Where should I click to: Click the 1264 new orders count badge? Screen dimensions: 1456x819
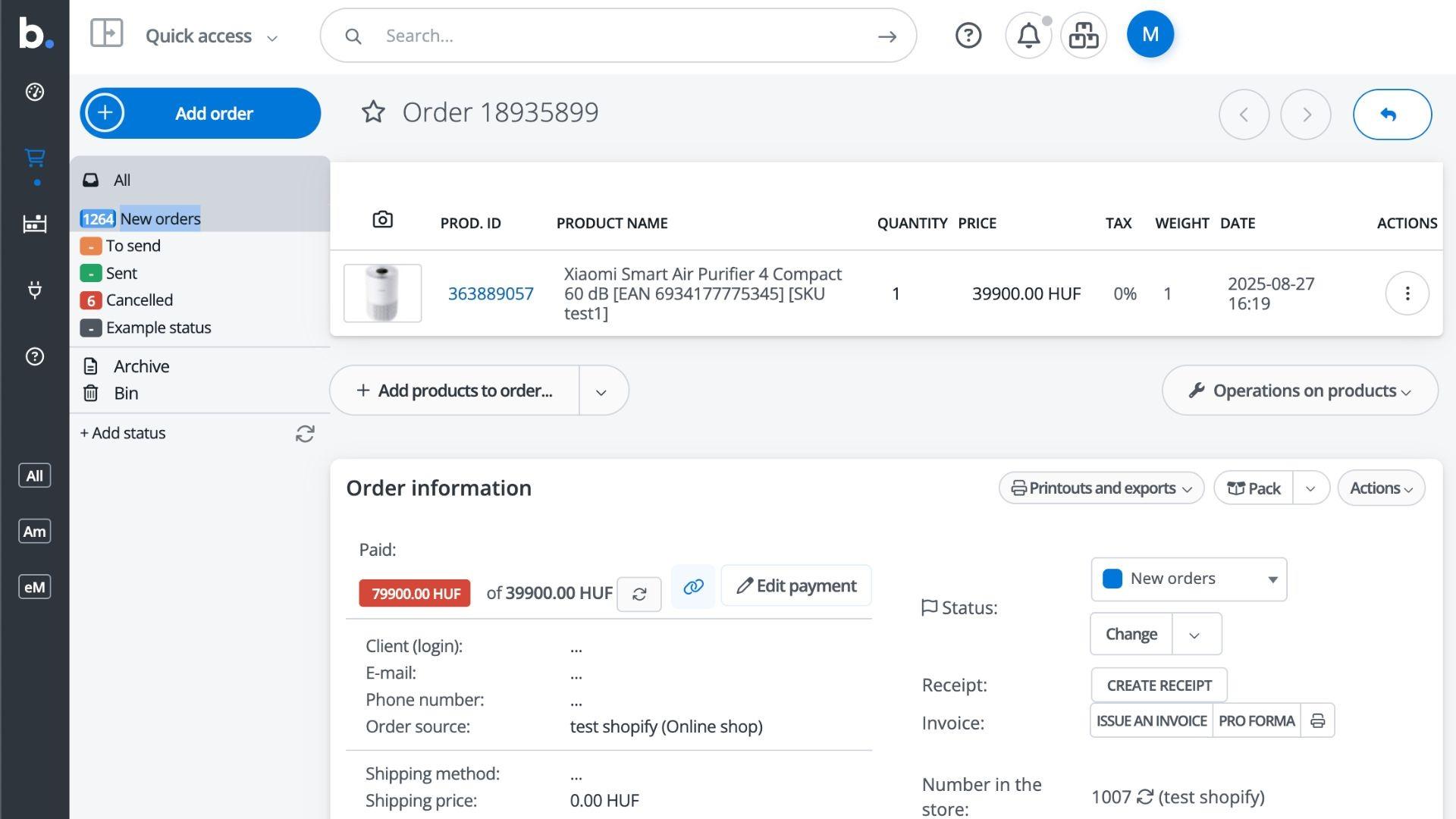(98, 219)
